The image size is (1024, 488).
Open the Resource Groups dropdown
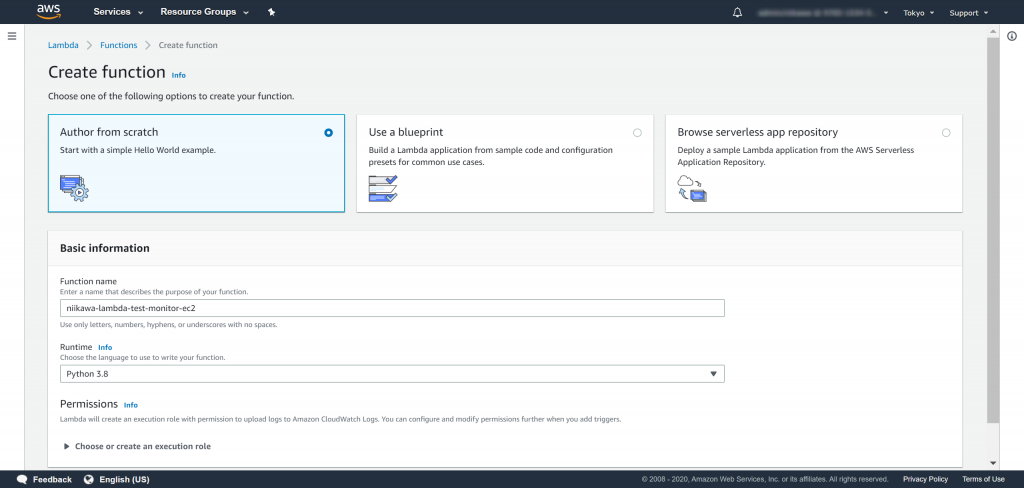coord(204,12)
